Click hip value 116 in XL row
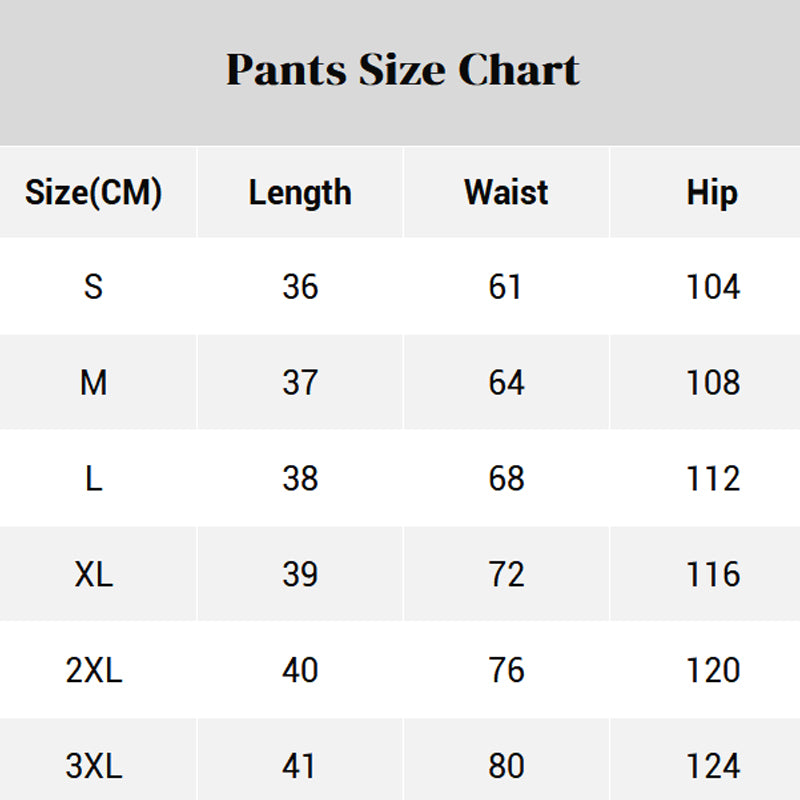800x800 pixels. 713,575
